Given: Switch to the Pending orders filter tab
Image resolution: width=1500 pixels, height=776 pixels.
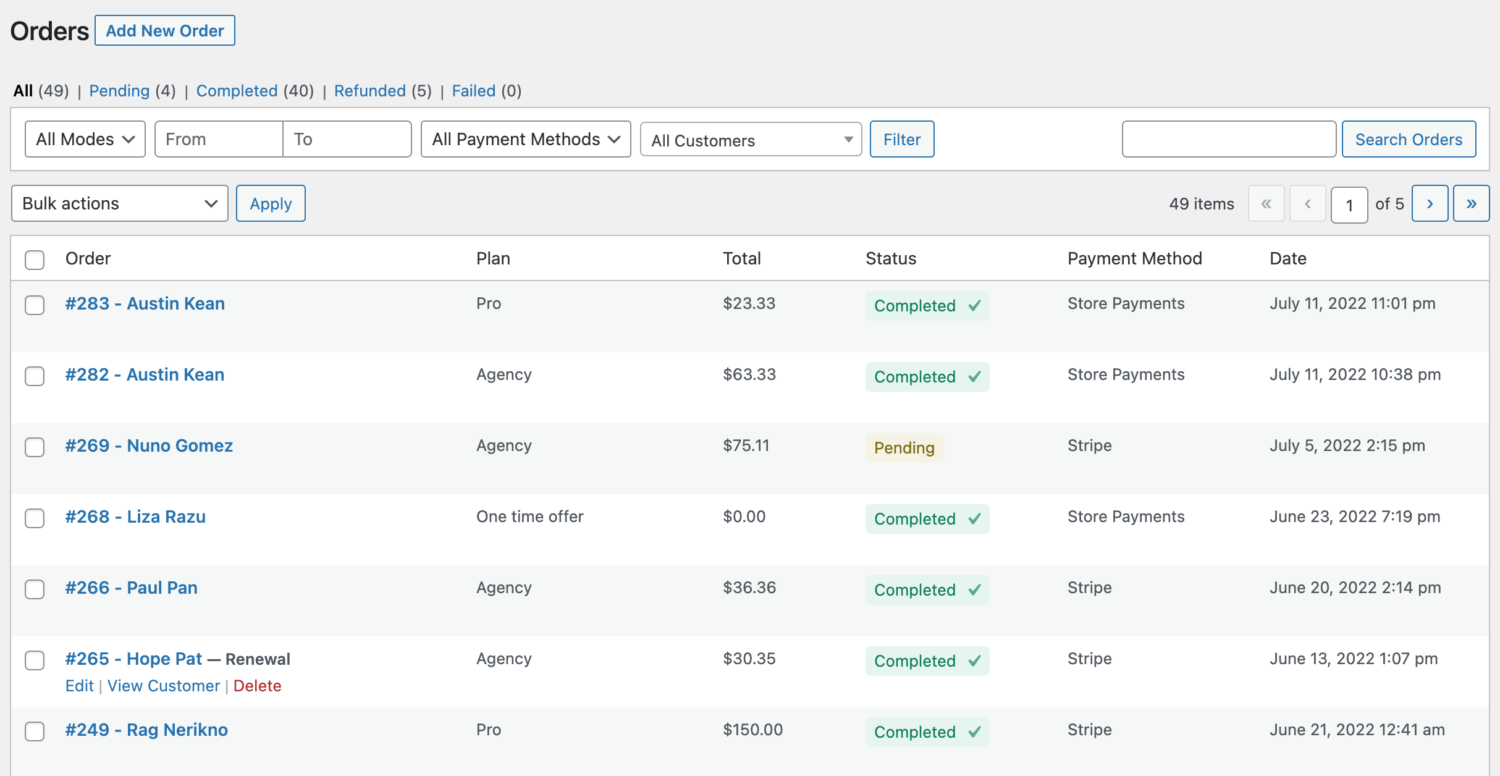Looking at the screenshot, I should click(119, 91).
